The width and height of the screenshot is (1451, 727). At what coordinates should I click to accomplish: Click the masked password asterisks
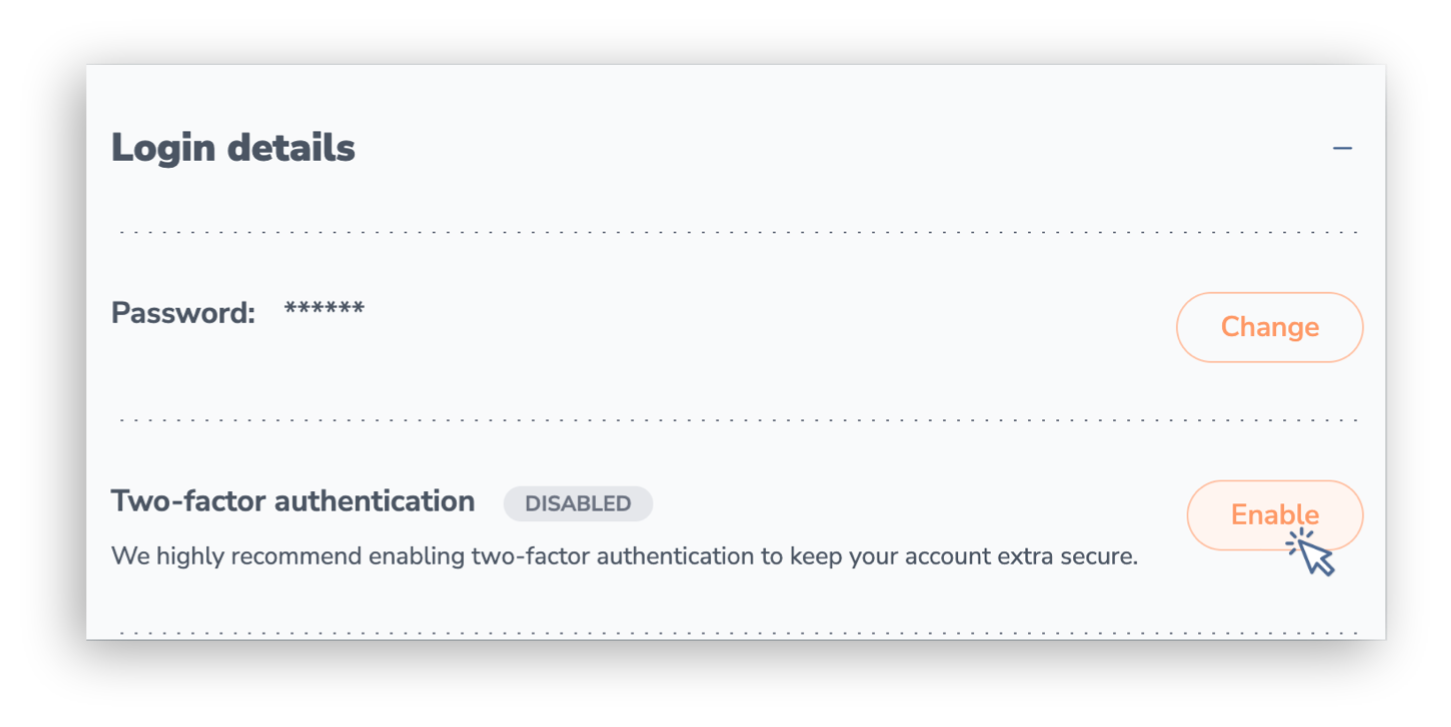tap(324, 309)
